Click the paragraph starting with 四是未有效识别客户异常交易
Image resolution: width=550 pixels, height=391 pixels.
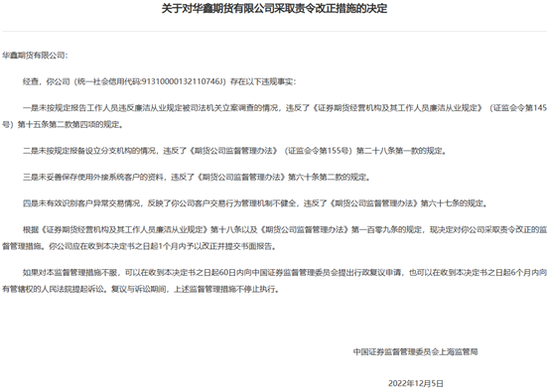tap(255, 203)
